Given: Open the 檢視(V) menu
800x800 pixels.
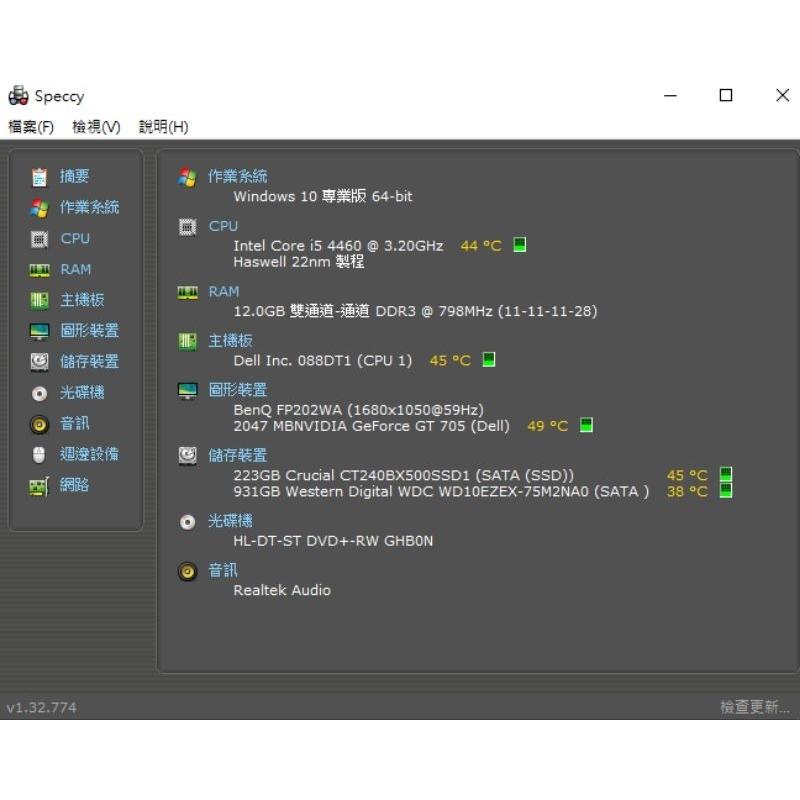Looking at the screenshot, I should (x=96, y=127).
